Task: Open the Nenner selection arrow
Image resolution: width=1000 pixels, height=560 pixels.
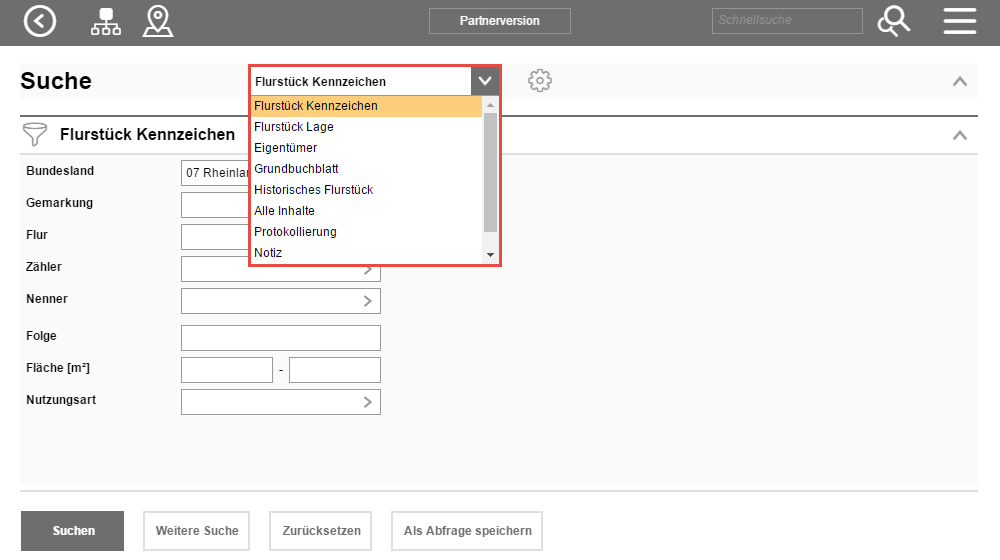Action: [x=367, y=301]
